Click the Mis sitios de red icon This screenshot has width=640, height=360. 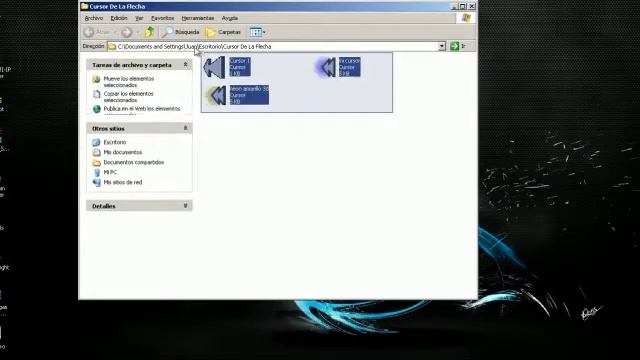[x=96, y=182]
